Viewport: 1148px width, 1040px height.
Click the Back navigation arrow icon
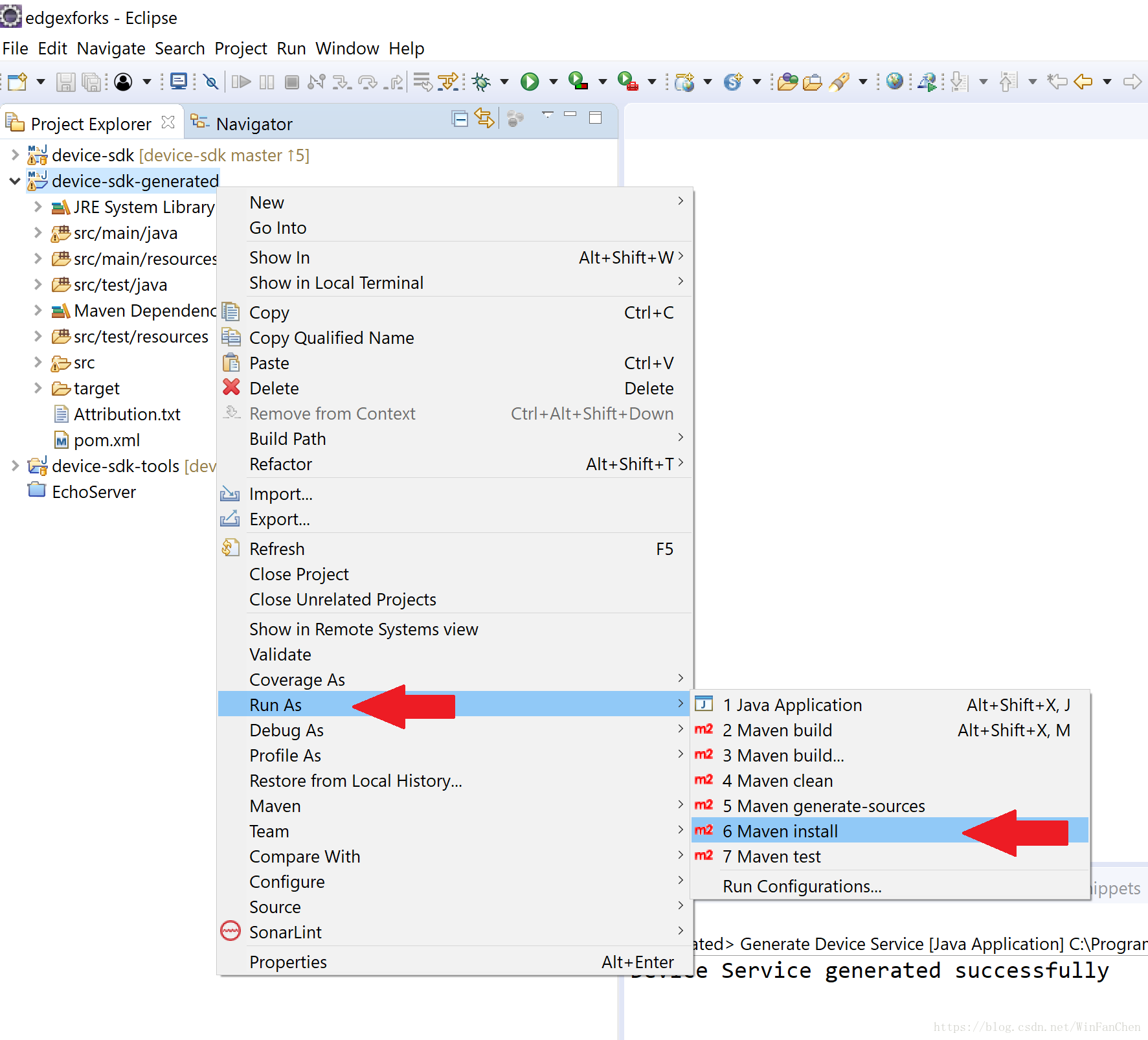tap(1083, 82)
